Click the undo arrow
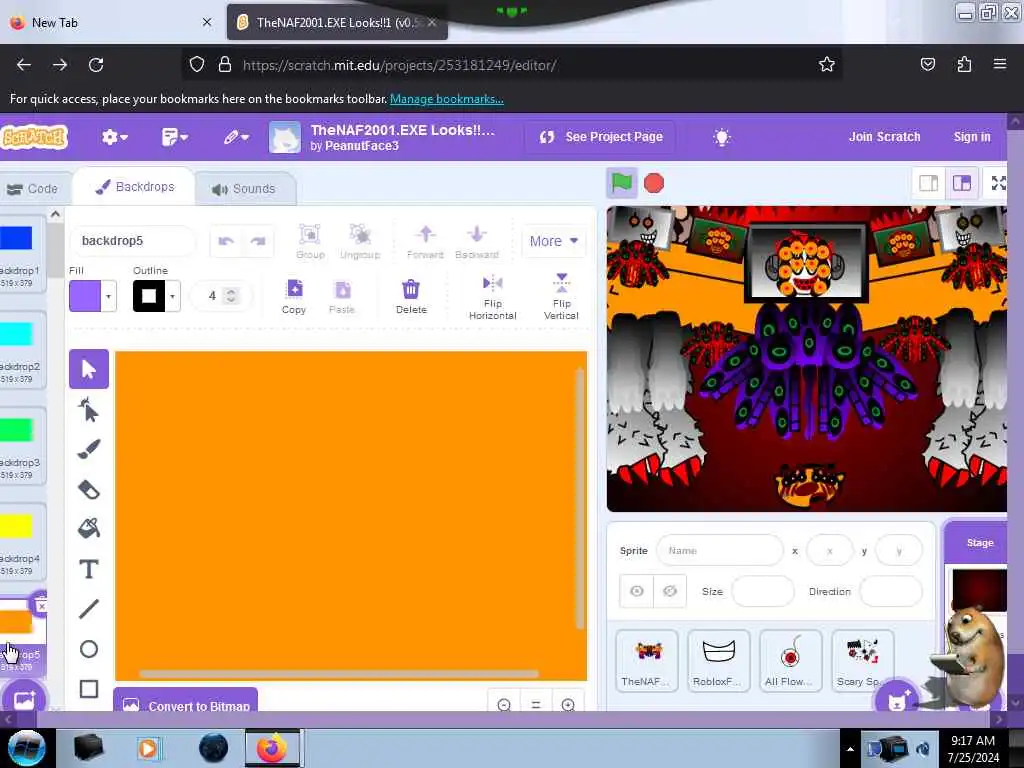Viewport: 1024px width, 768px height. coord(226,241)
